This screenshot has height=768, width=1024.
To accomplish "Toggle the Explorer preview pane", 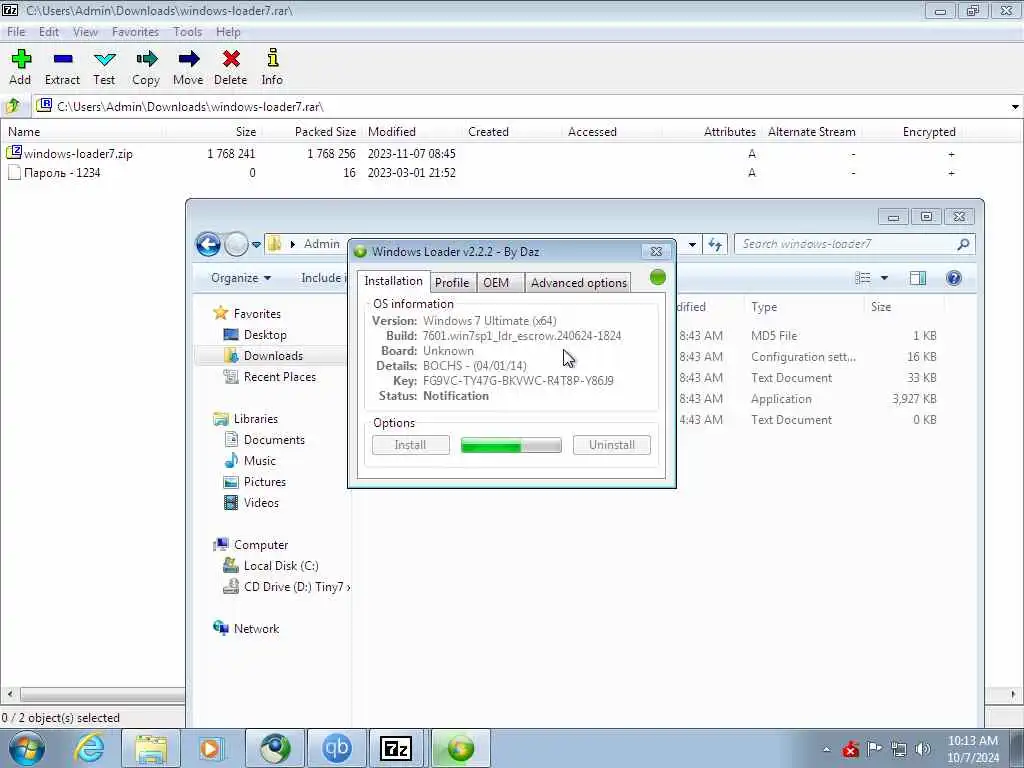I will [x=918, y=278].
